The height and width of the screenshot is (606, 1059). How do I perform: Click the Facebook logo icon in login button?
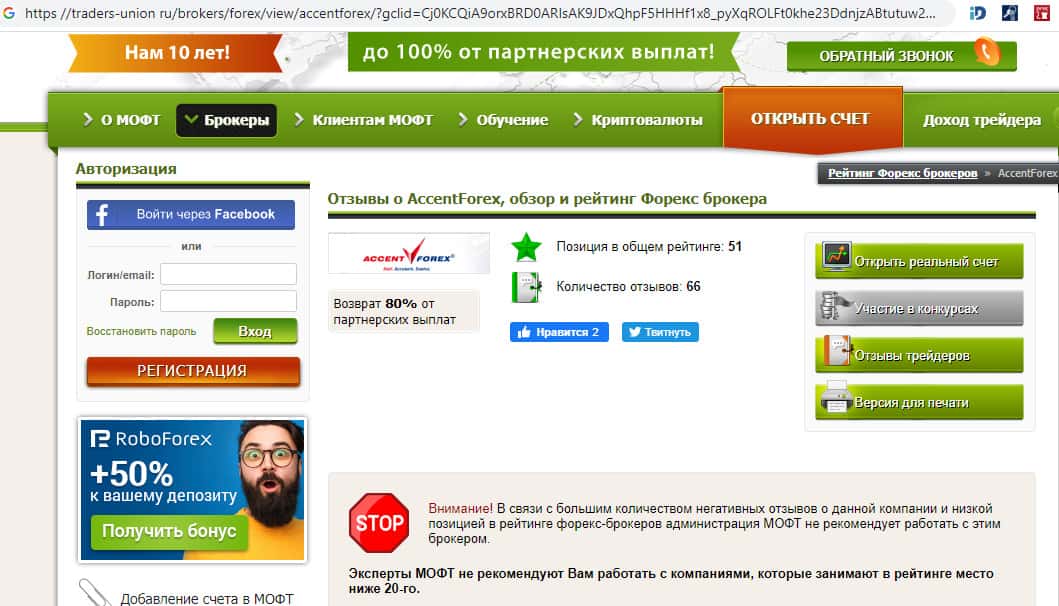102,215
